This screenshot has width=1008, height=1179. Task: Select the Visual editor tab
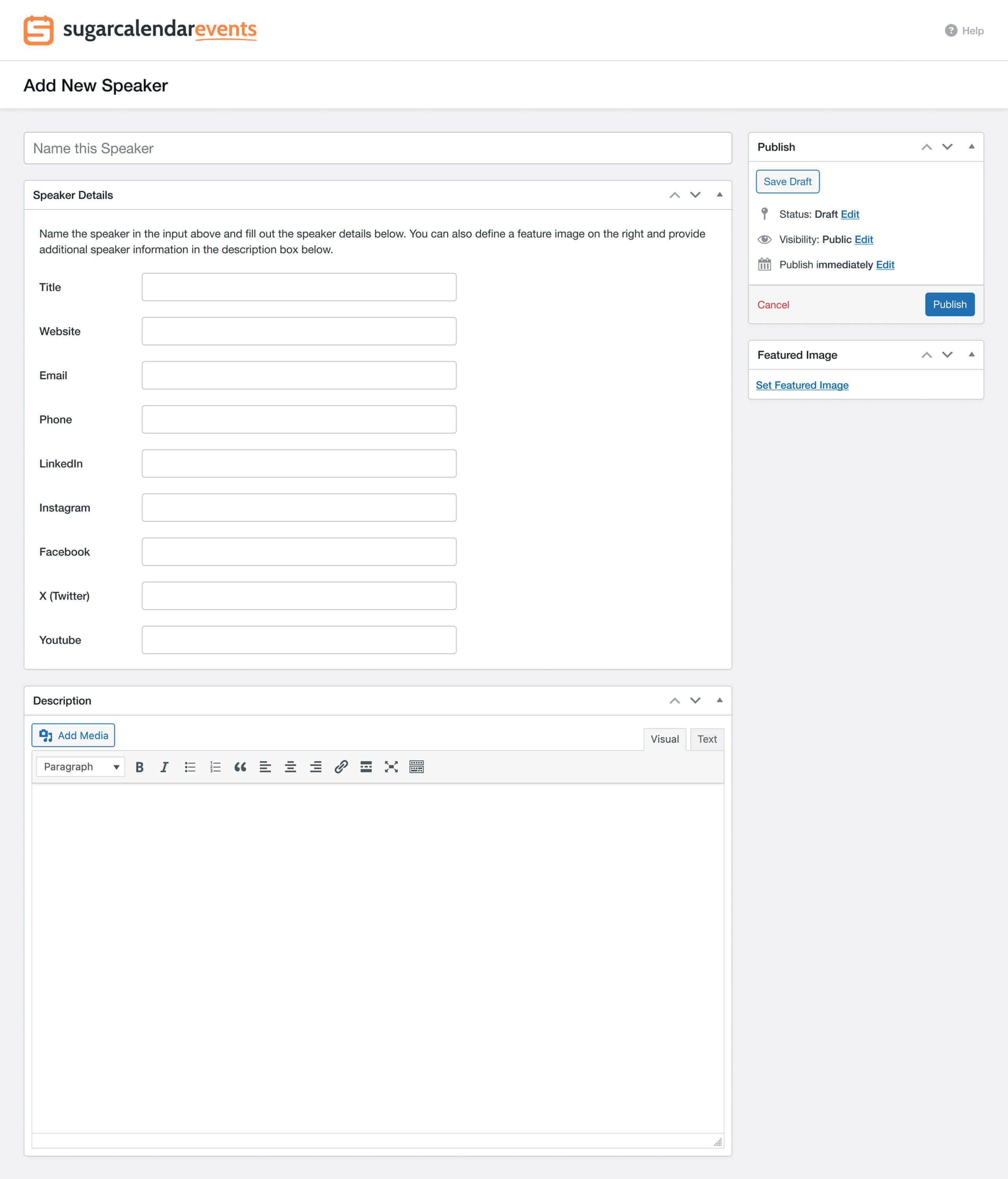tap(664, 739)
